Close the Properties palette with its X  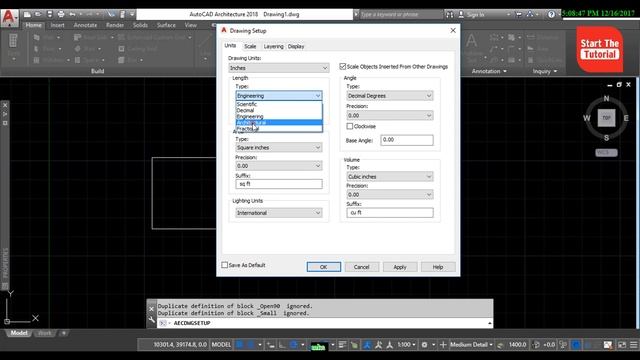pyautogui.click(x=5, y=105)
